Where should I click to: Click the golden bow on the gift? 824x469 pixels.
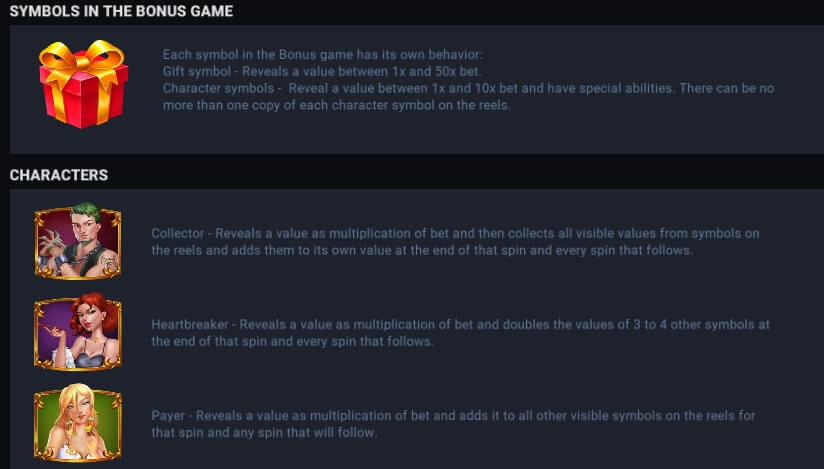tap(82, 59)
